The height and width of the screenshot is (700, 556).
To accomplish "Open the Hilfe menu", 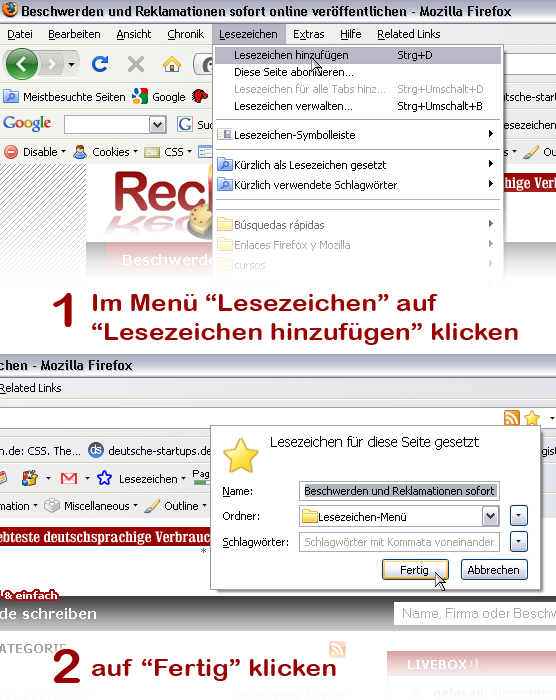I will (x=351, y=34).
